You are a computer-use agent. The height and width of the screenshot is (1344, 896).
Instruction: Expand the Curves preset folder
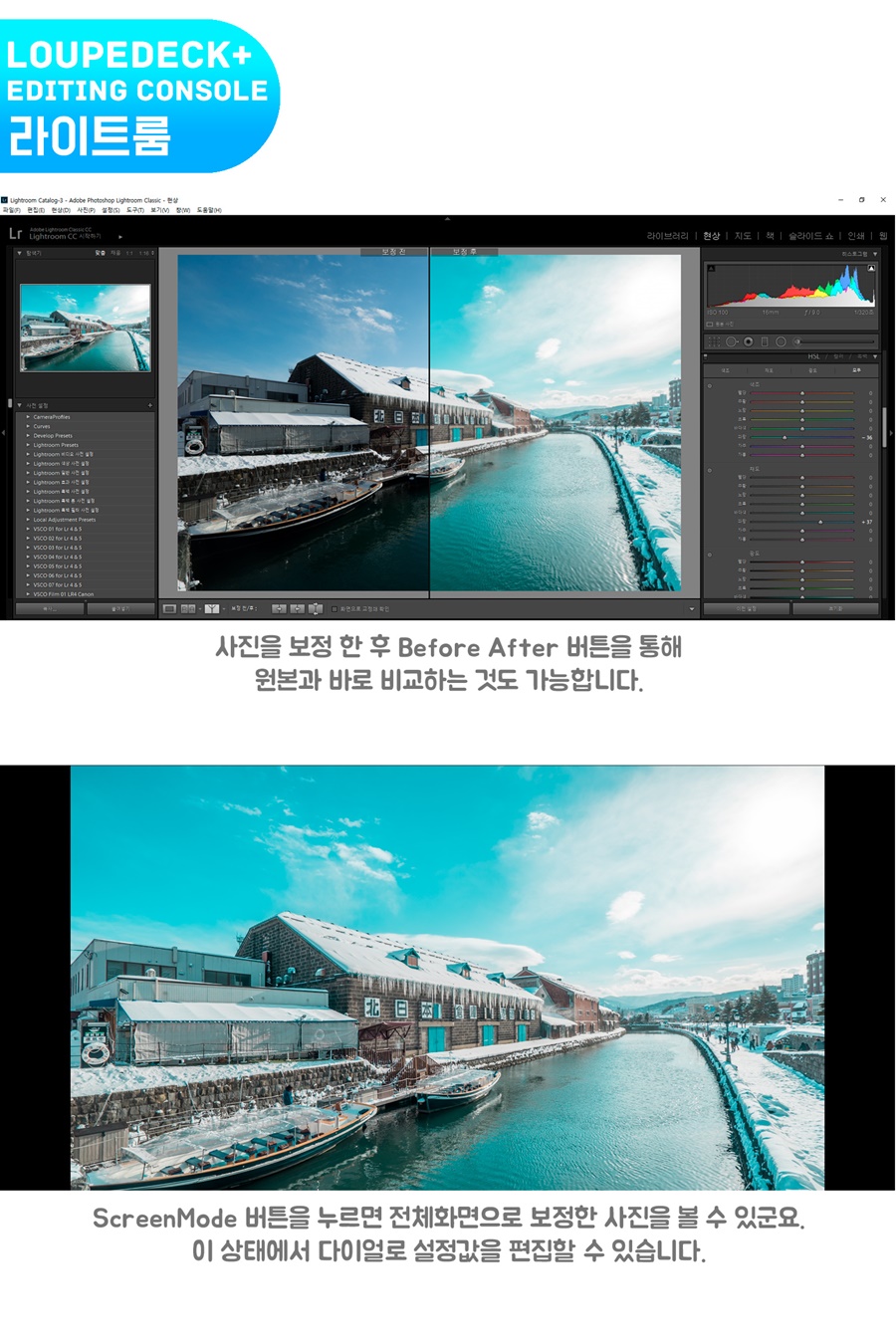point(28,426)
